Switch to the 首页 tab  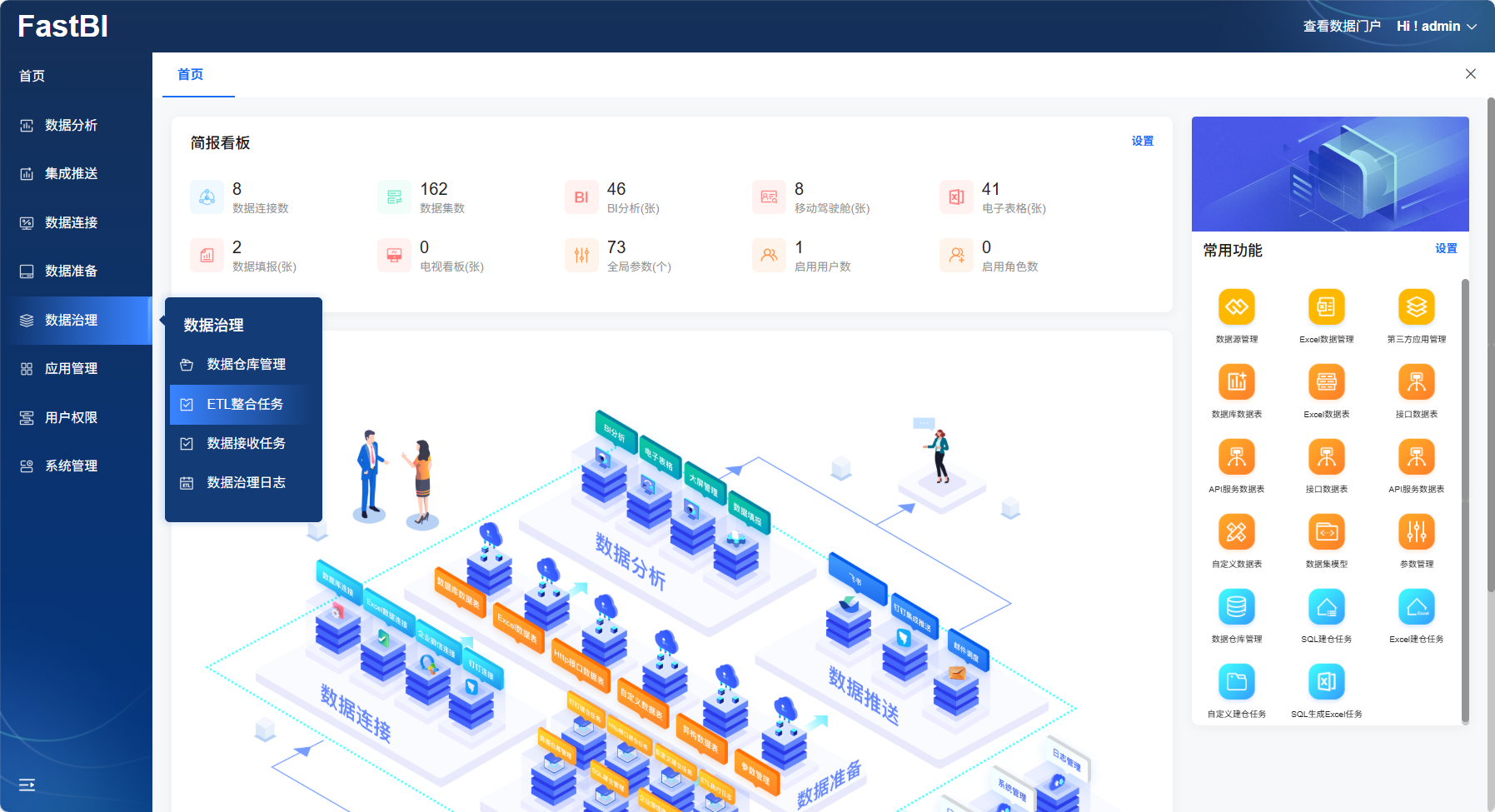tap(191, 75)
